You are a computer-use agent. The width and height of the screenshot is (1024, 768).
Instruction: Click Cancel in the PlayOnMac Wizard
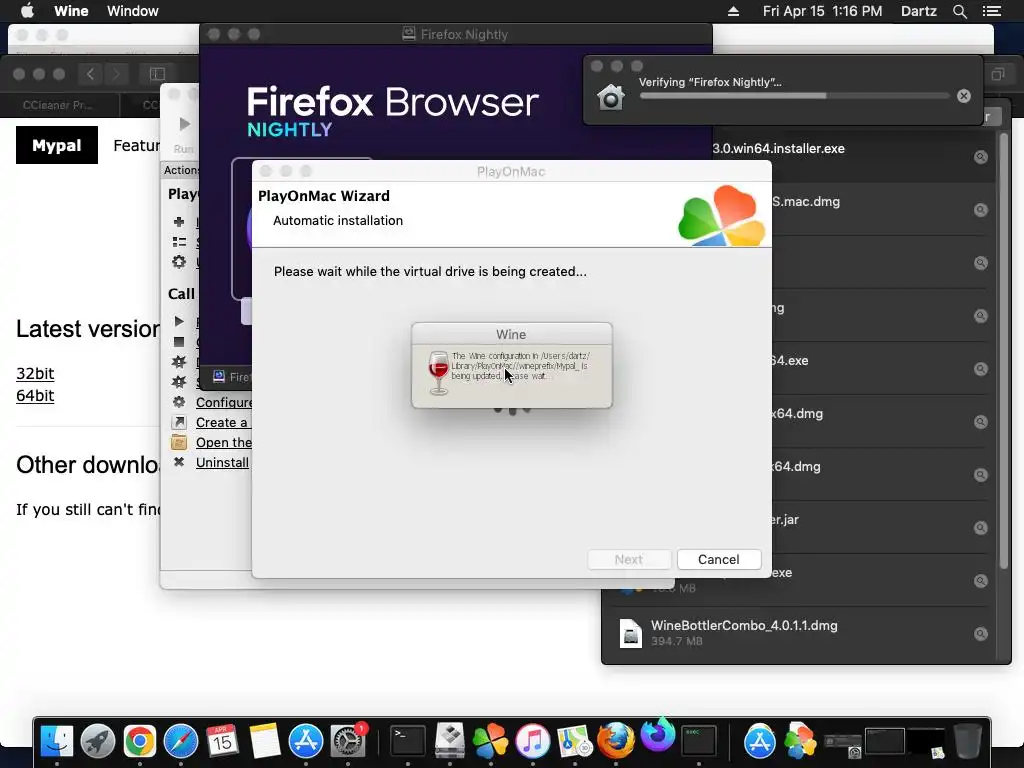click(718, 559)
